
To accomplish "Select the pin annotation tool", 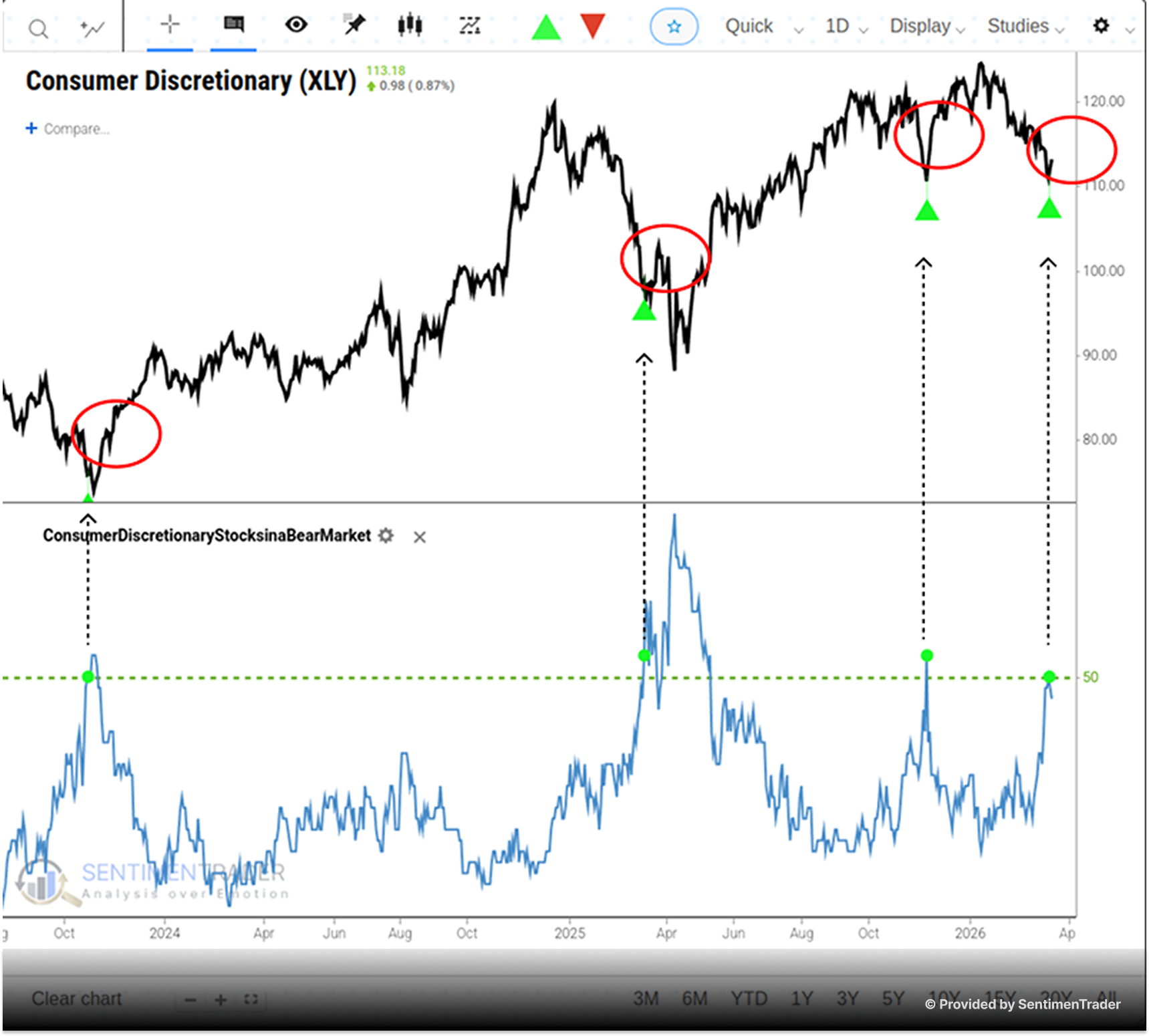I will [354, 25].
